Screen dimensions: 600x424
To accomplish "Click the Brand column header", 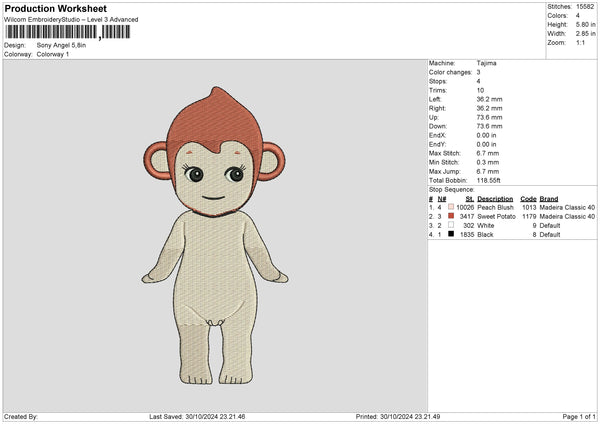I will point(549,199).
